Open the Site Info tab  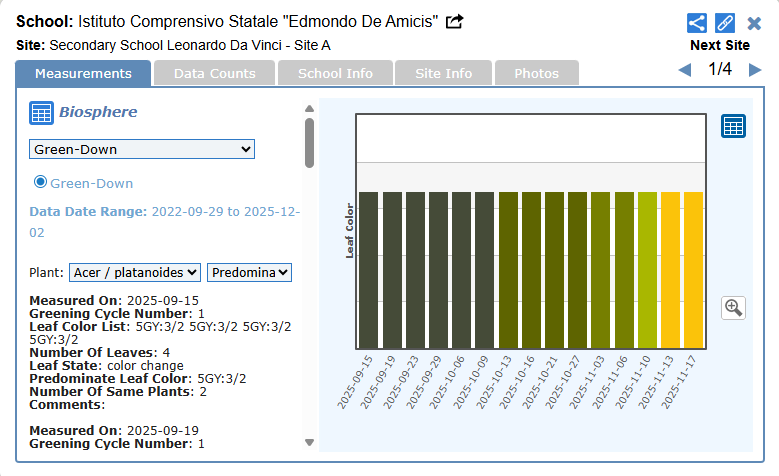pos(443,73)
